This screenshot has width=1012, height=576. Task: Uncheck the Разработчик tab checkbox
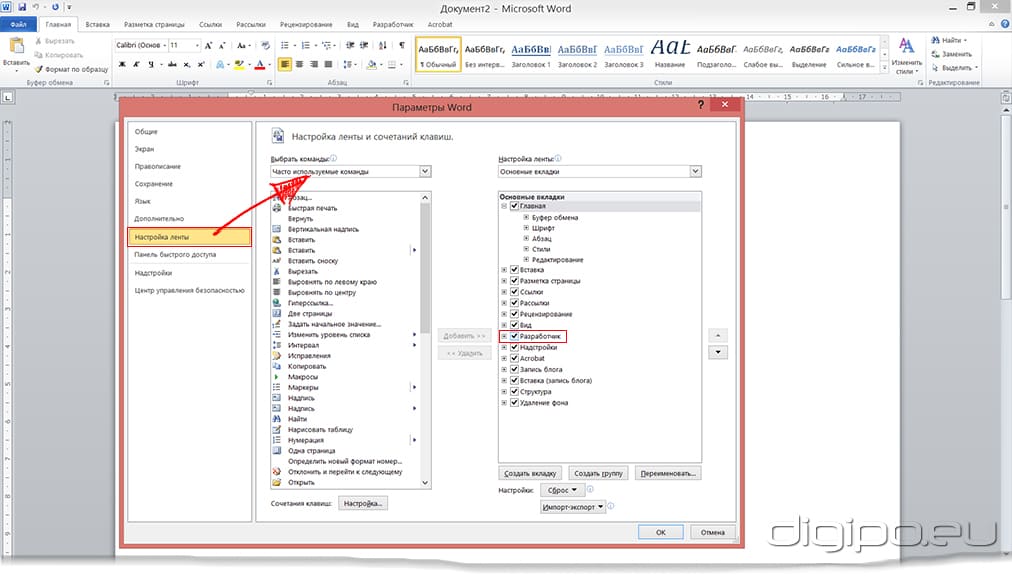(514, 336)
